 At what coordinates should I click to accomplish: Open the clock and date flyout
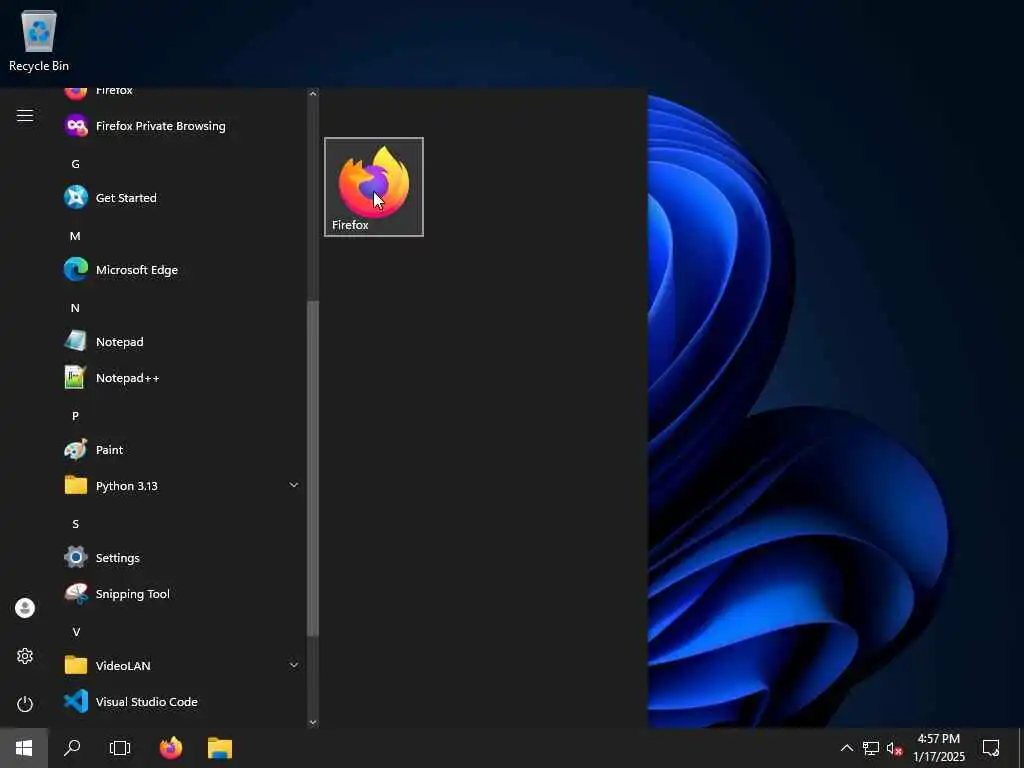[x=938, y=748]
